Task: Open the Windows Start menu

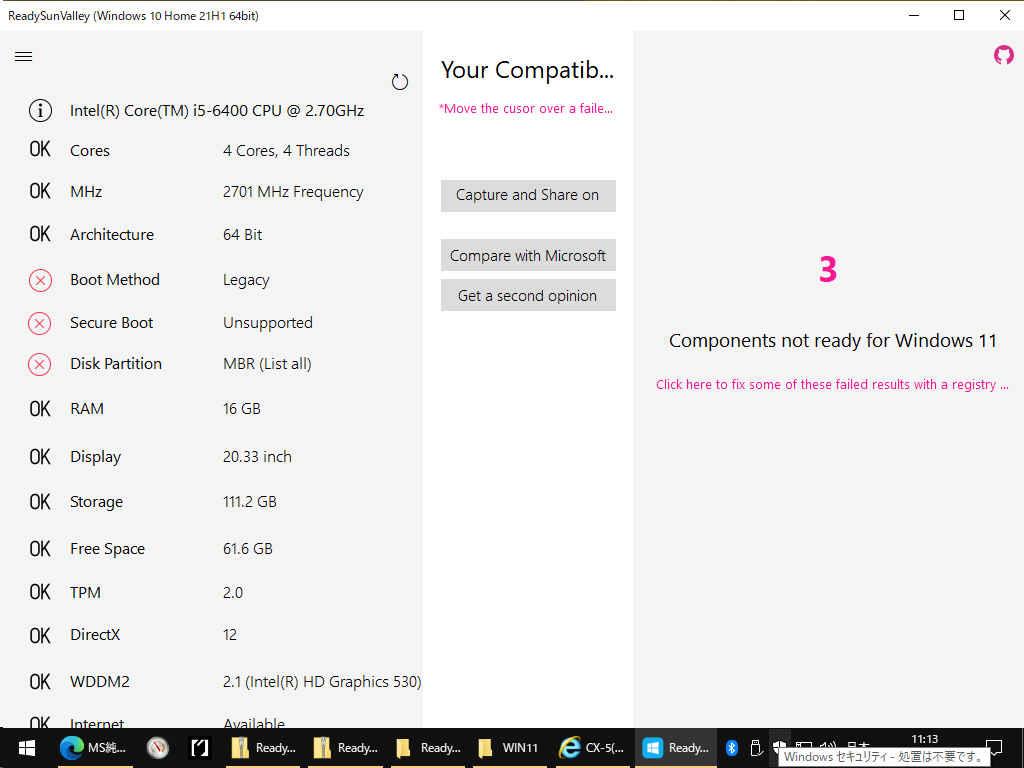Action: click(26, 748)
